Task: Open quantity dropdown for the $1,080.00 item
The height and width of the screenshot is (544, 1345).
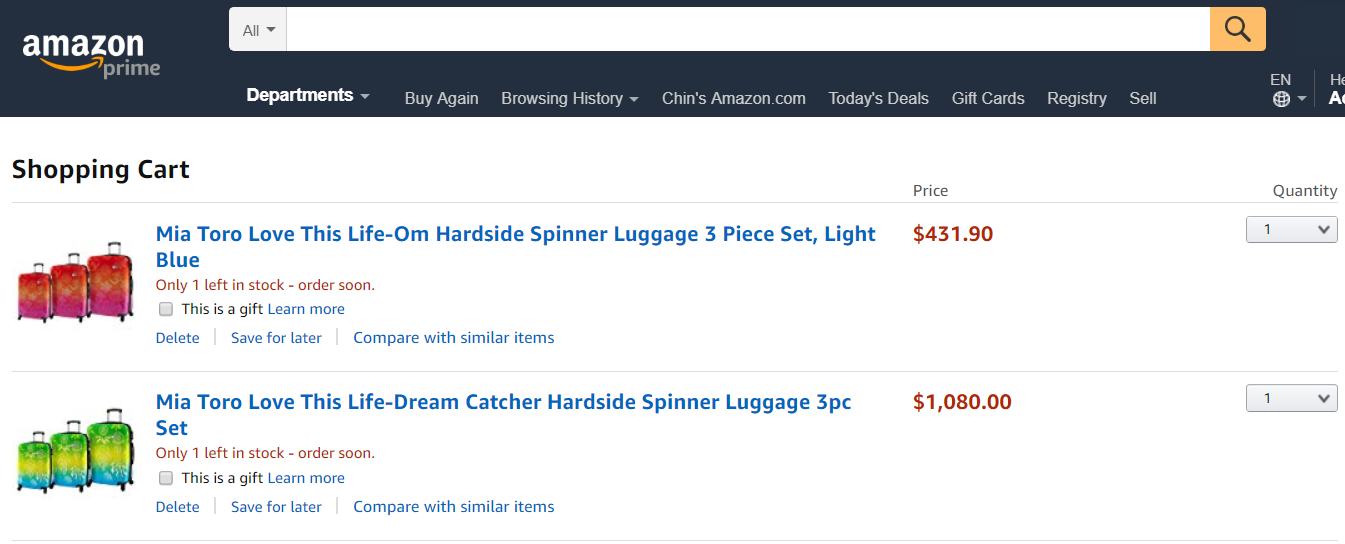Action: click(x=1291, y=399)
